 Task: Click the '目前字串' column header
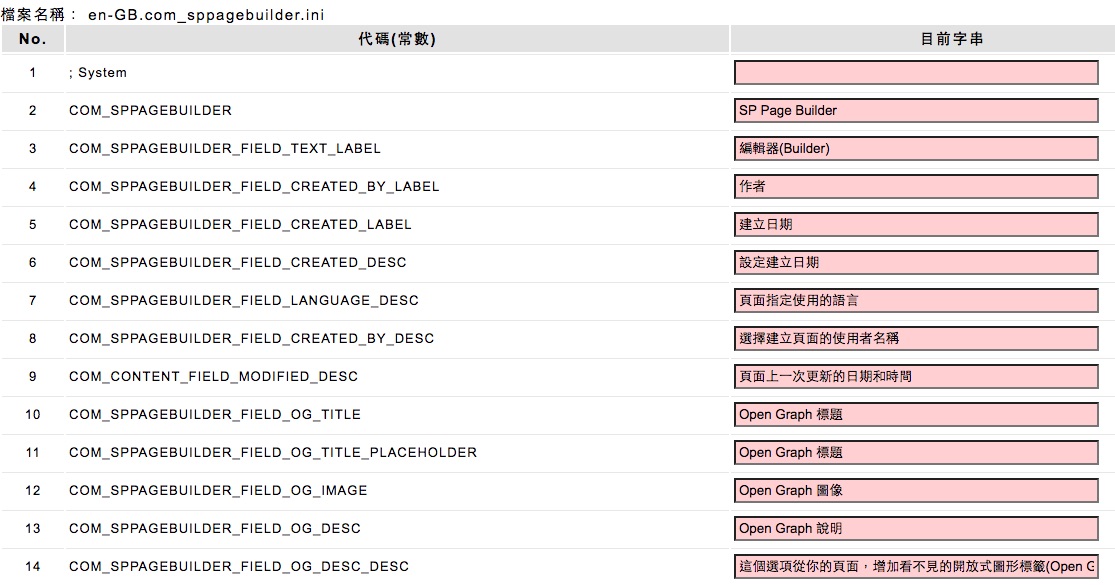tap(923, 39)
